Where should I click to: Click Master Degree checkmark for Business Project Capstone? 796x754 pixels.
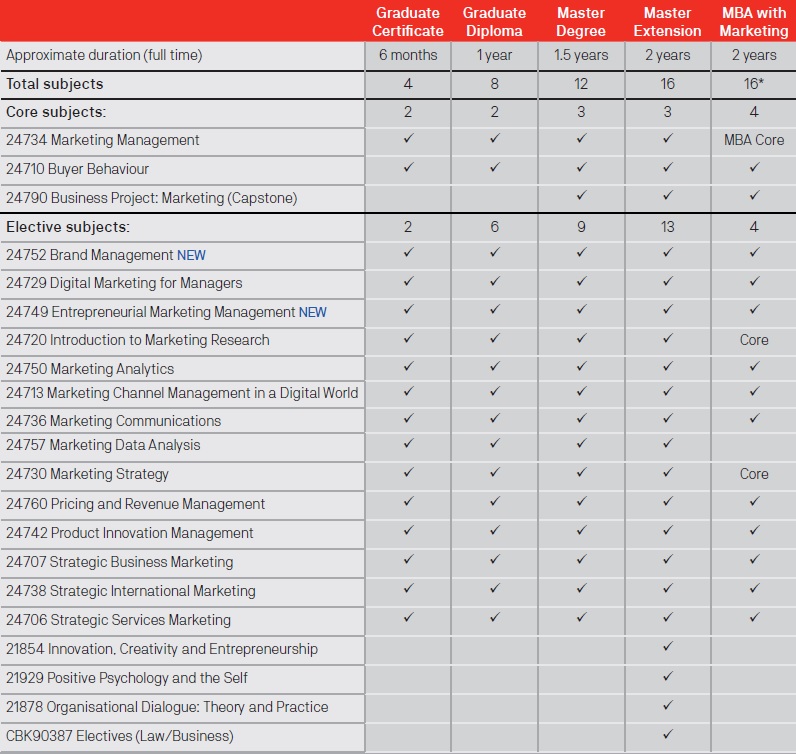tap(581, 197)
